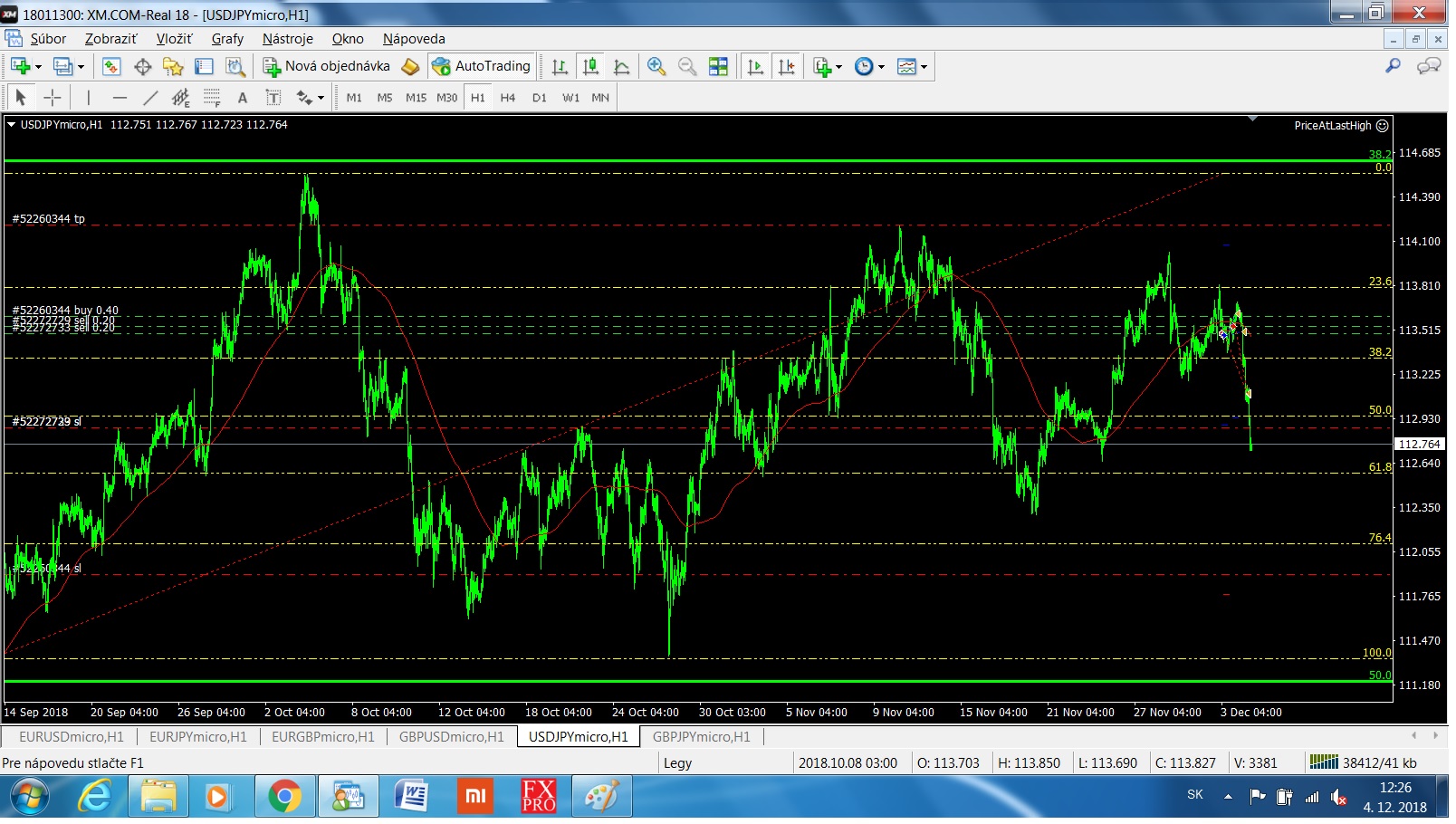The width and height of the screenshot is (1456, 824).
Task: Expand the Periods dropdown arrow
Action: click(x=881, y=67)
